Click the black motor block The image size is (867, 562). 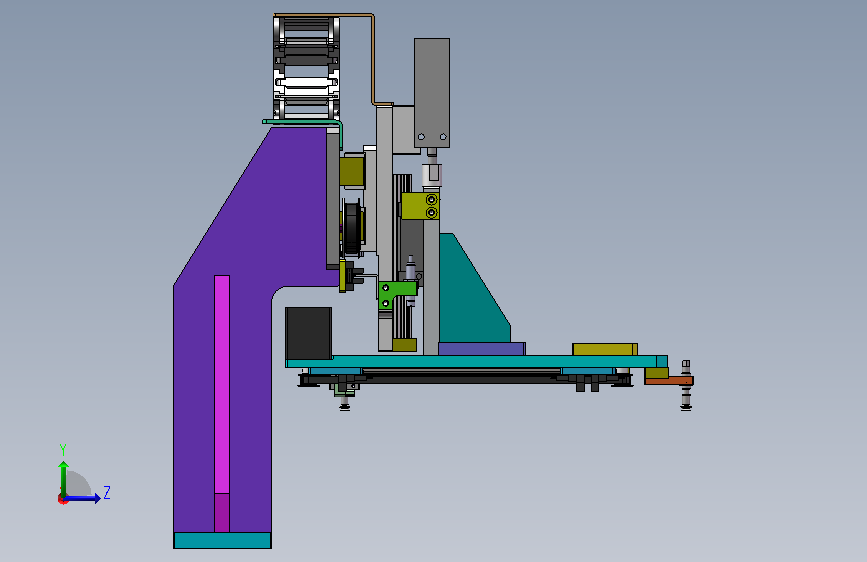[x=309, y=334]
